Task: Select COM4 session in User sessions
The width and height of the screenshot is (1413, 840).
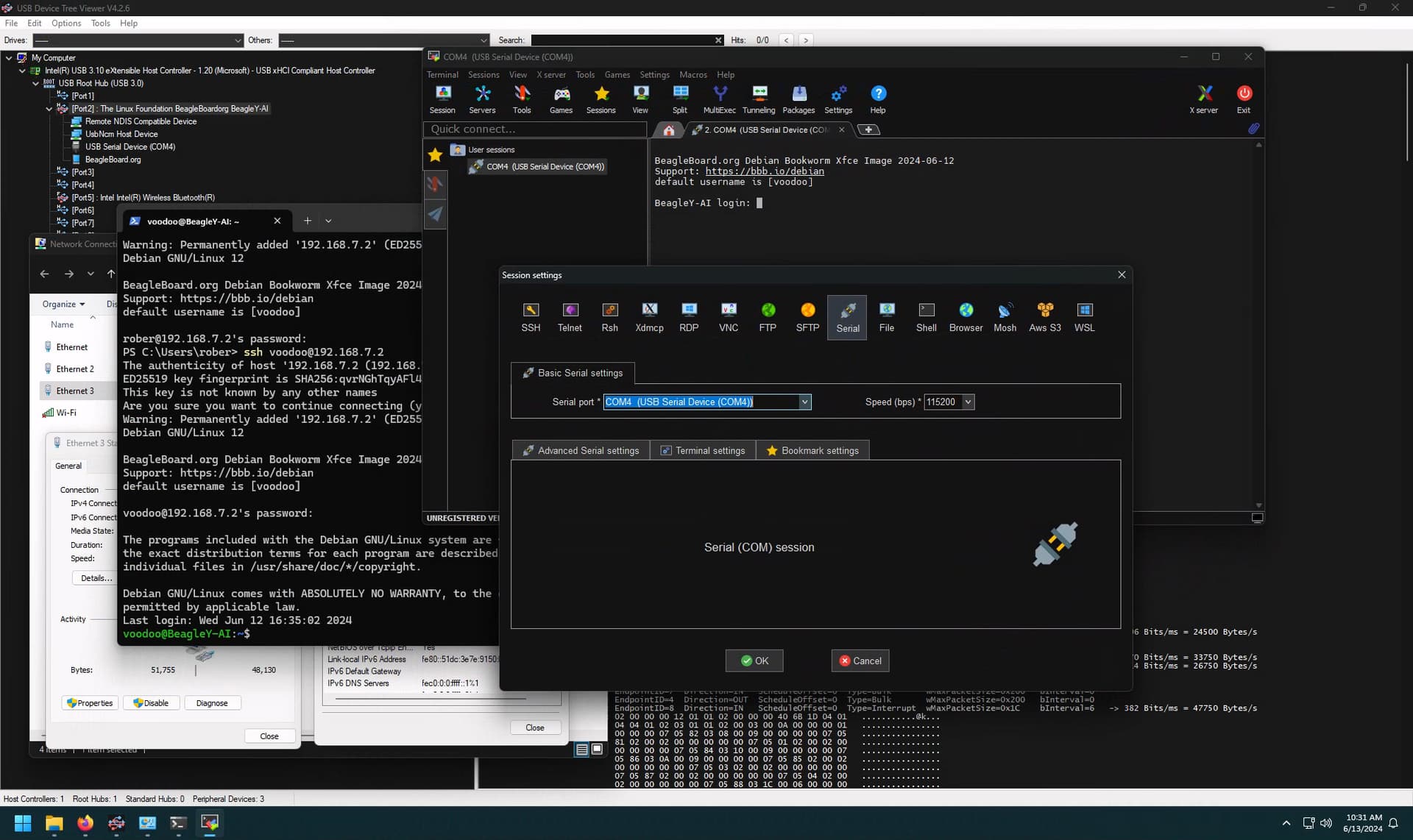Action: pos(538,167)
